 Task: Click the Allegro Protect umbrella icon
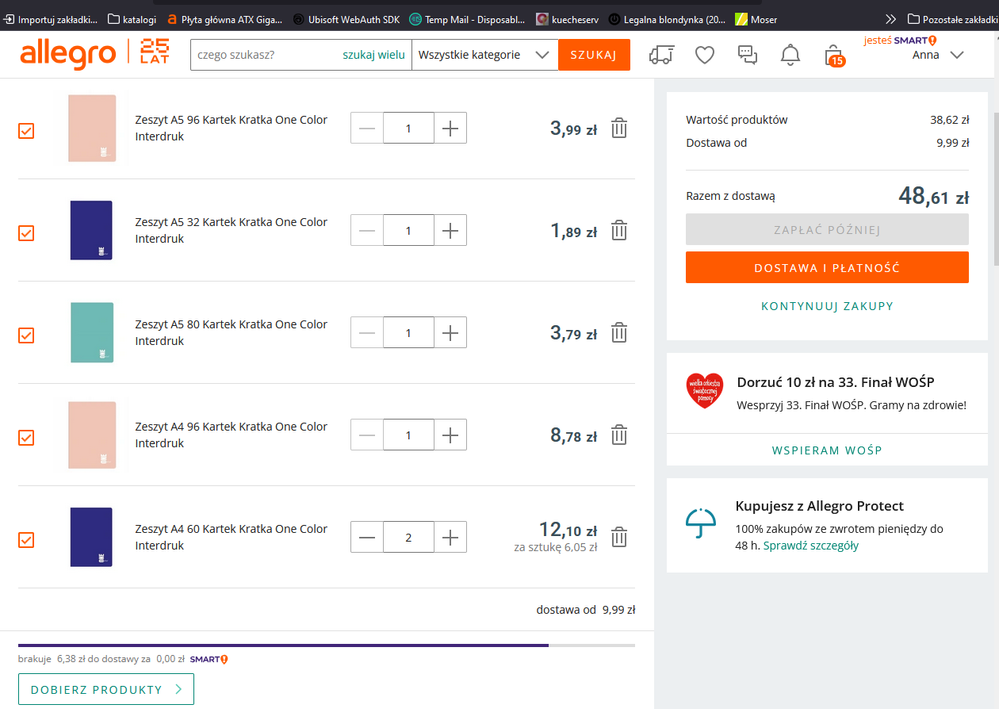701,524
